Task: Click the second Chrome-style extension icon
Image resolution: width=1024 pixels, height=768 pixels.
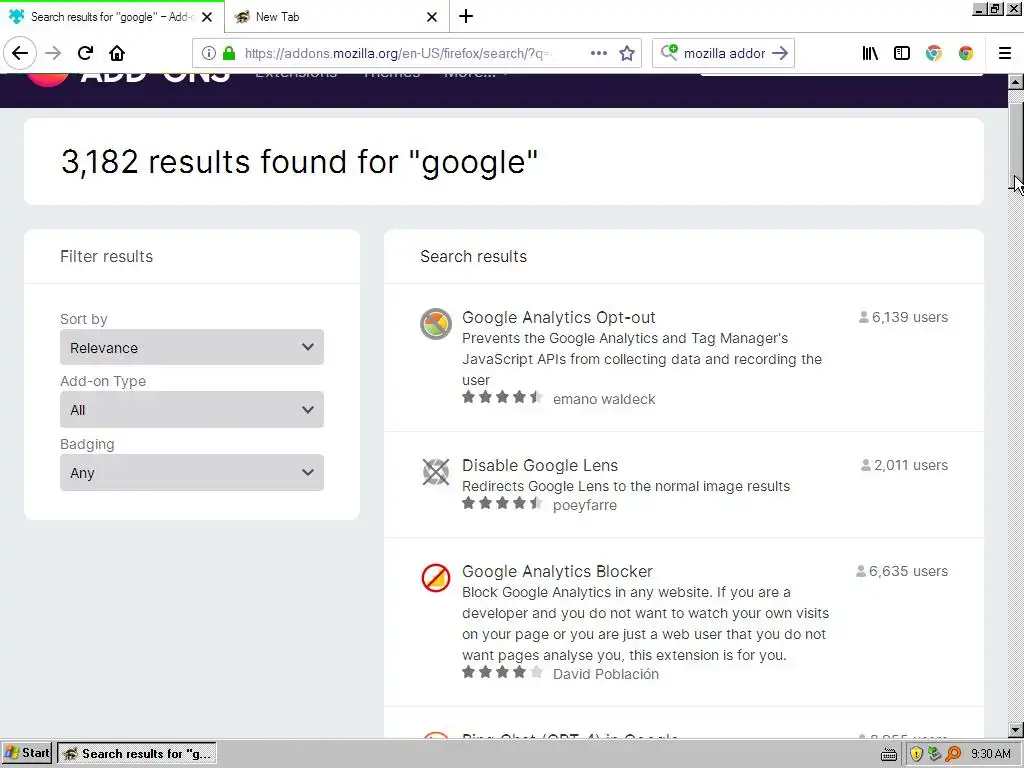Action: click(966, 53)
